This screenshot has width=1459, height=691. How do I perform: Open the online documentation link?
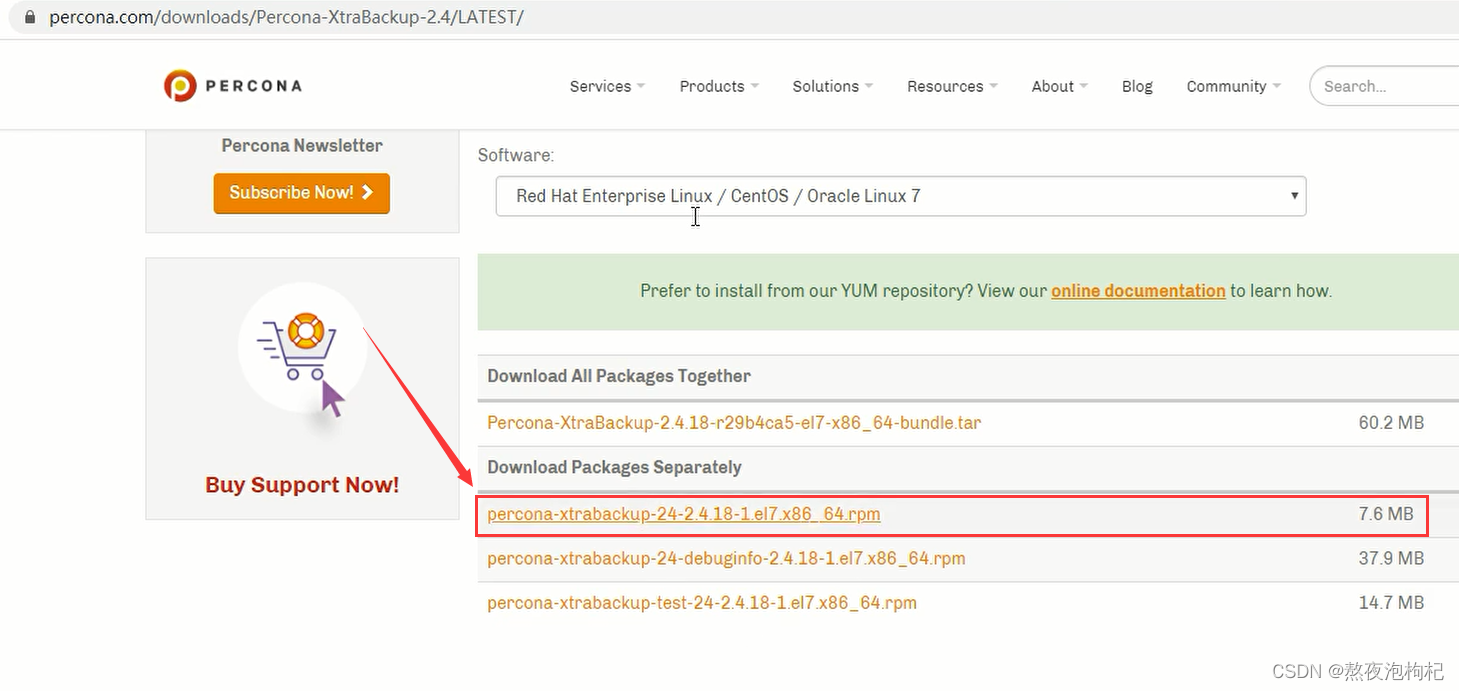pos(1138,291)
